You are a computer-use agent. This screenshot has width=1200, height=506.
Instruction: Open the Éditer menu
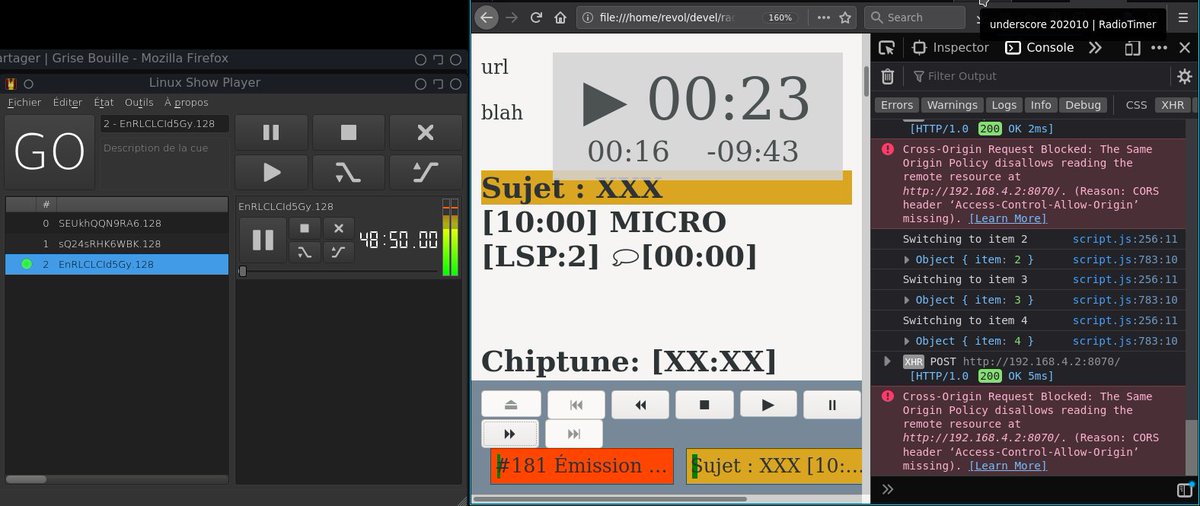pos(68,102)
